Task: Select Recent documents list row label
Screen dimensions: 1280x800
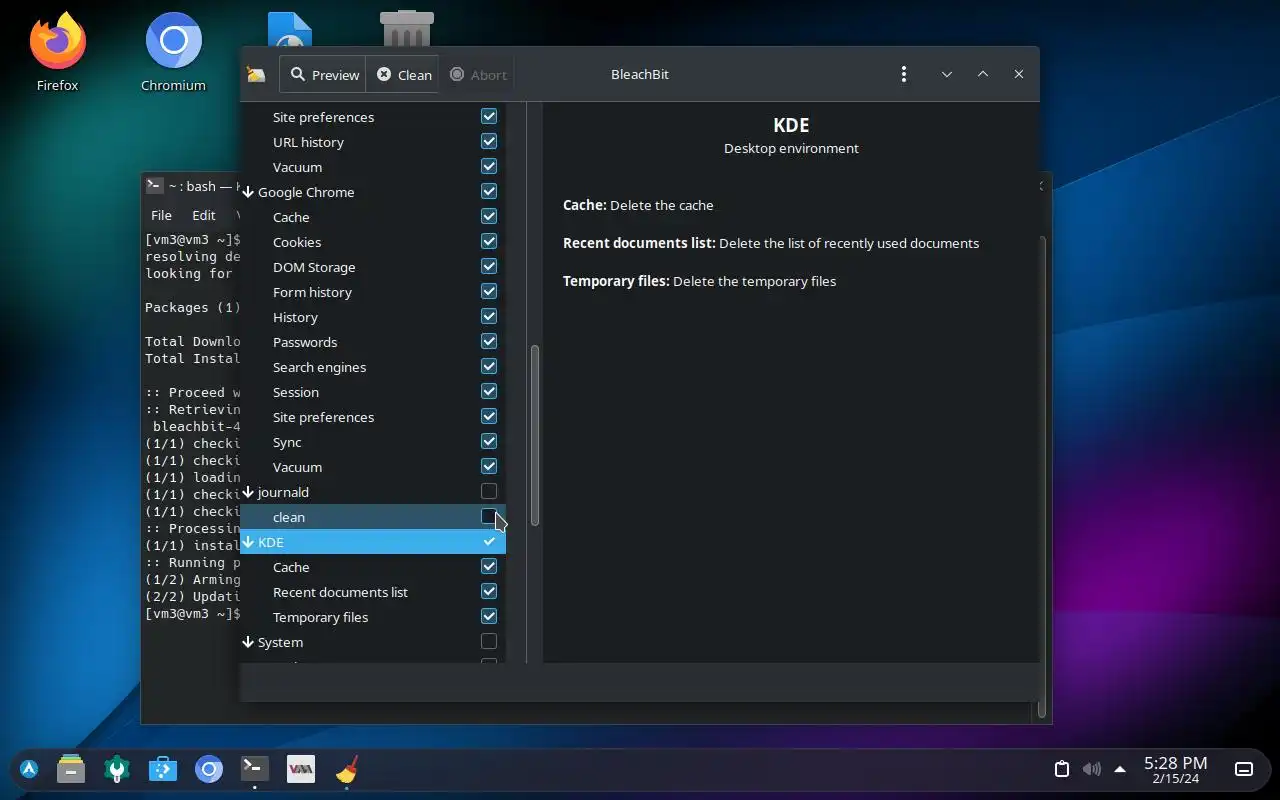Action: [x=340, y=592]
